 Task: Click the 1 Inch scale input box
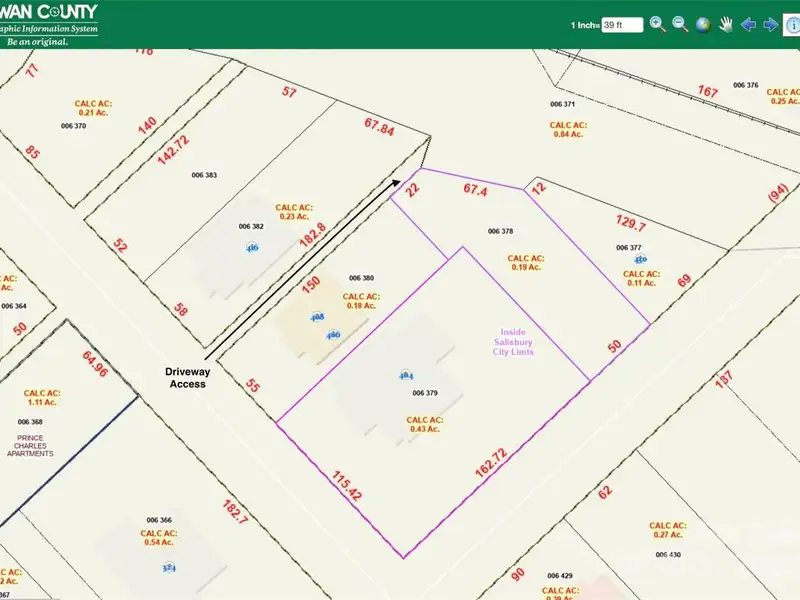click(x=622, y=25)
